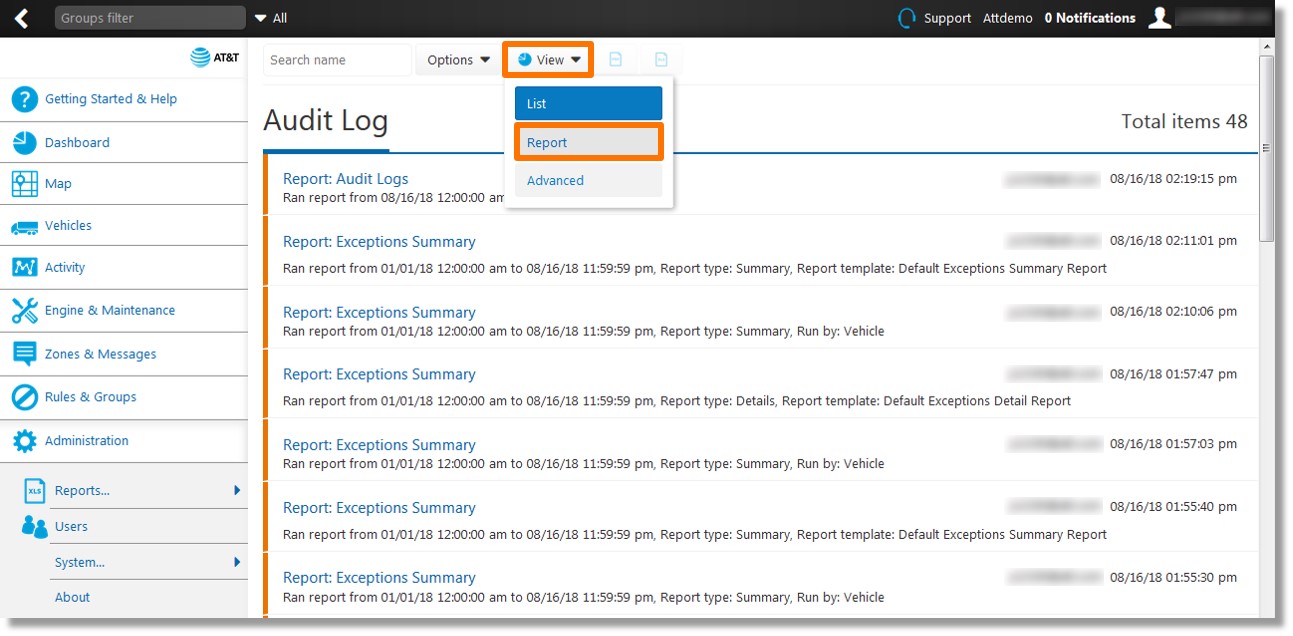Click the AT&T logo

[215, 58]
